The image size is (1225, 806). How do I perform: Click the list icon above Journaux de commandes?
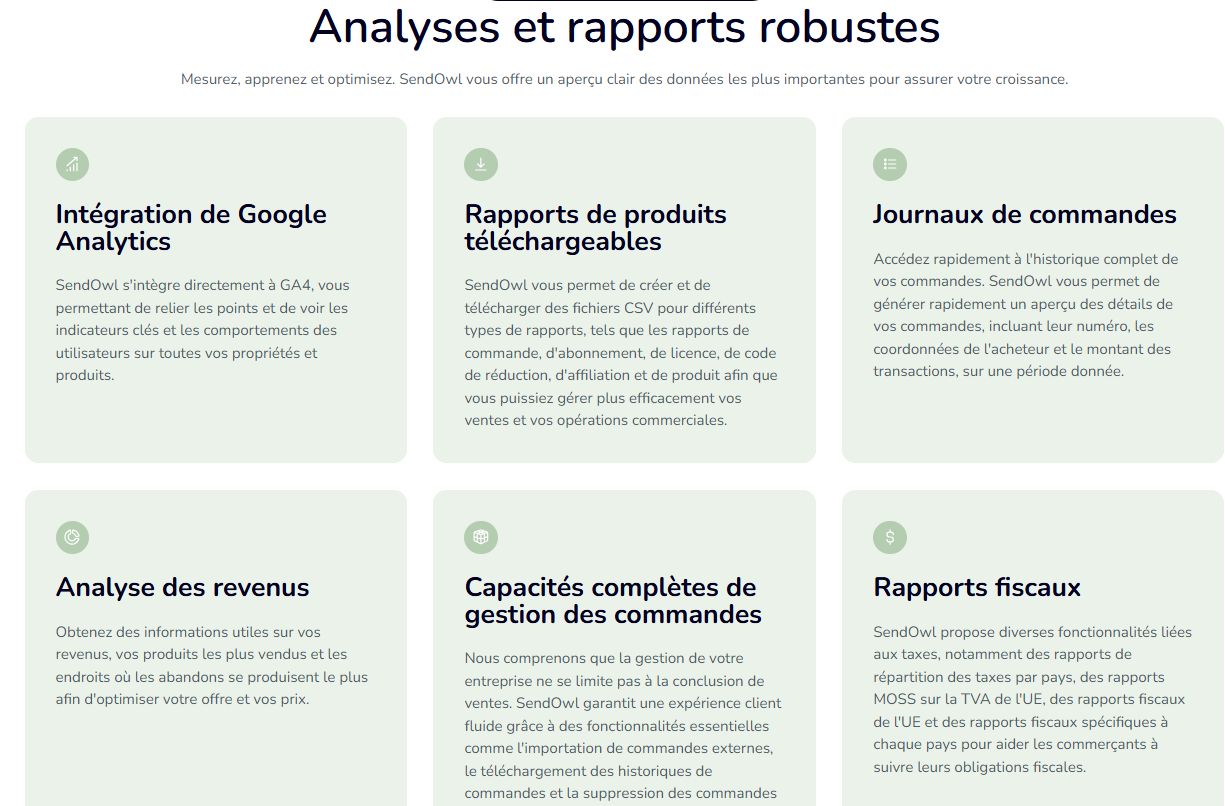(890, 164)
